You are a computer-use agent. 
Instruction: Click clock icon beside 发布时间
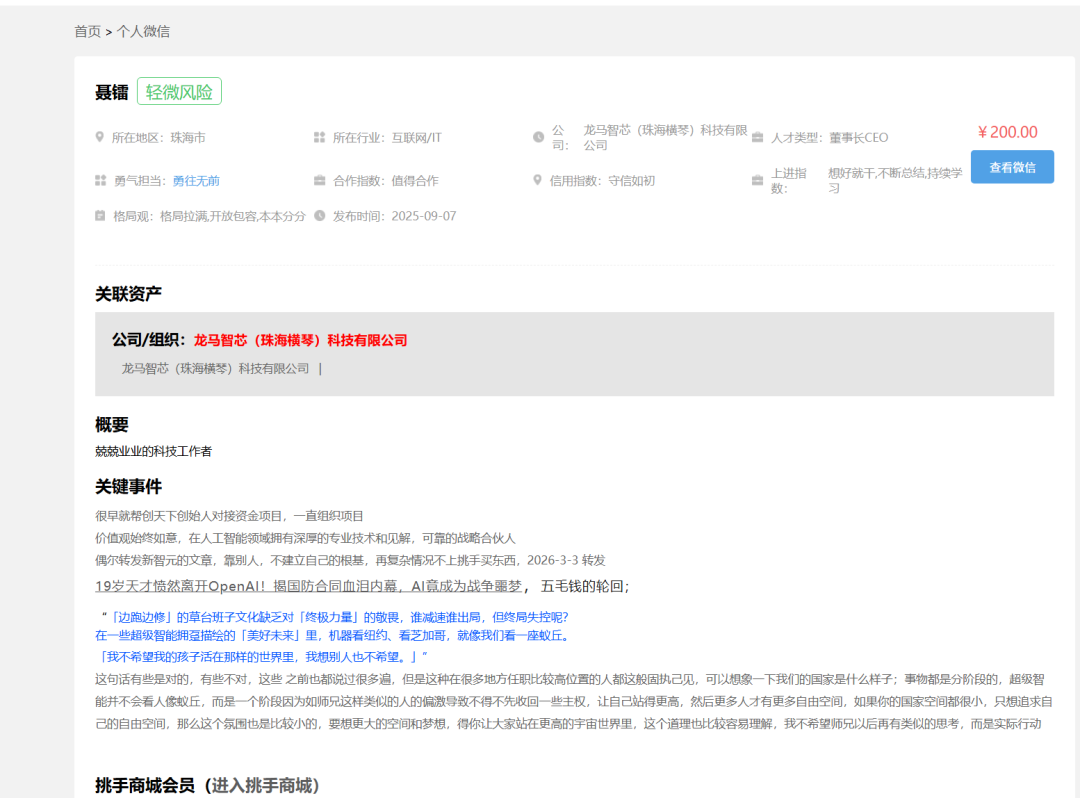click(x=320, y=216)
